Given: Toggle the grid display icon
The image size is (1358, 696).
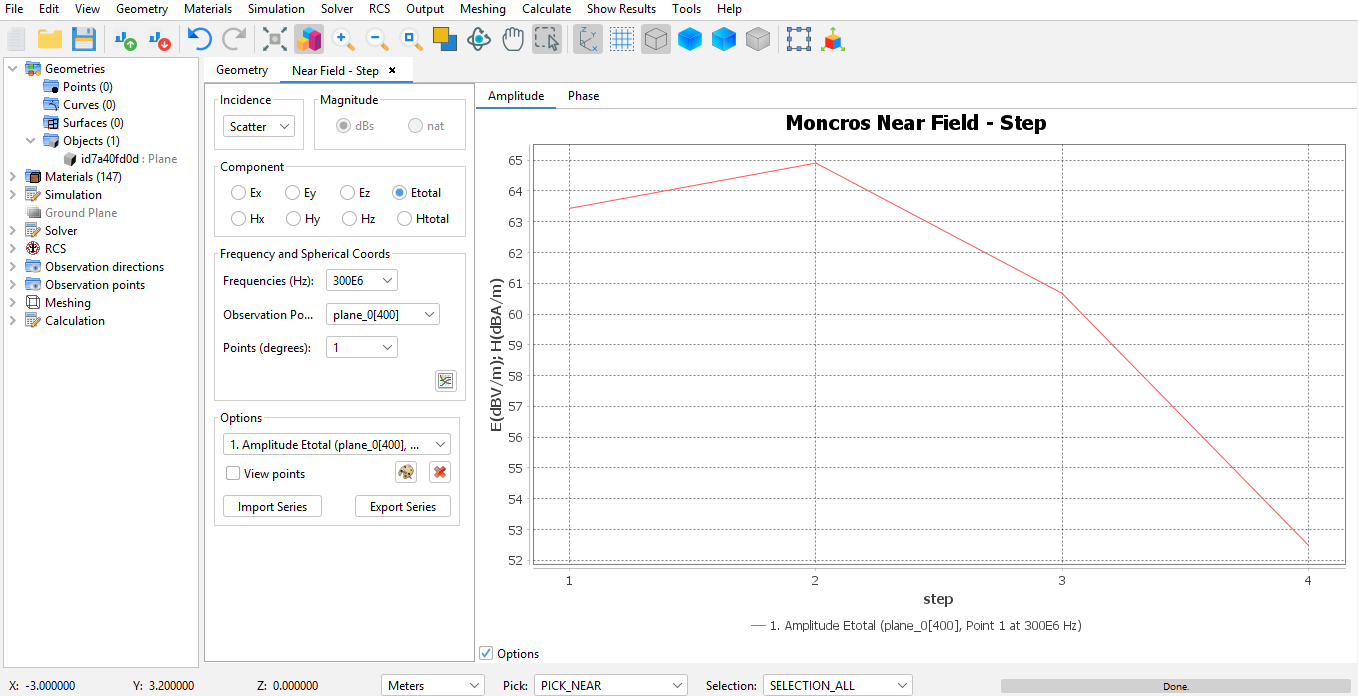Looking at the screenshot, I should (622, 39).
